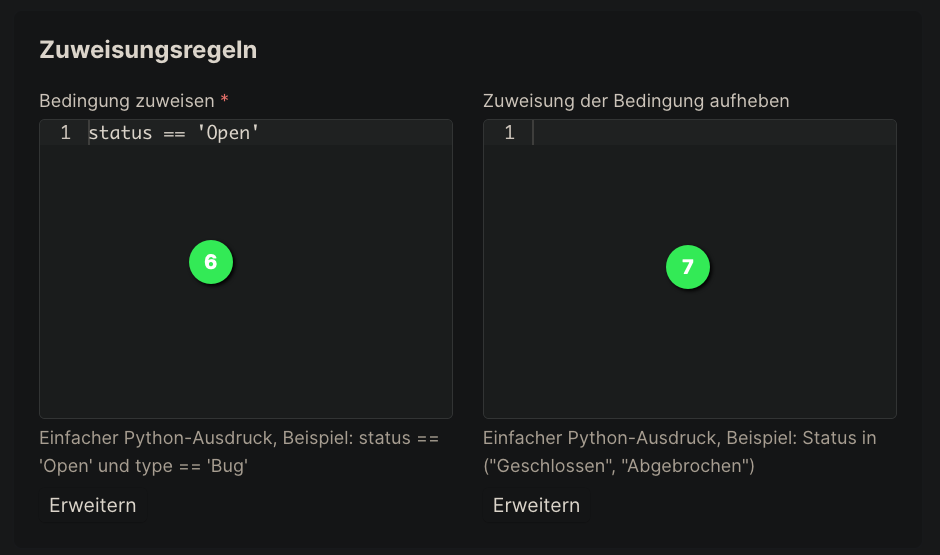
Task: Select line number 1 in unassign editor
Action: click(x=510, y=132)
